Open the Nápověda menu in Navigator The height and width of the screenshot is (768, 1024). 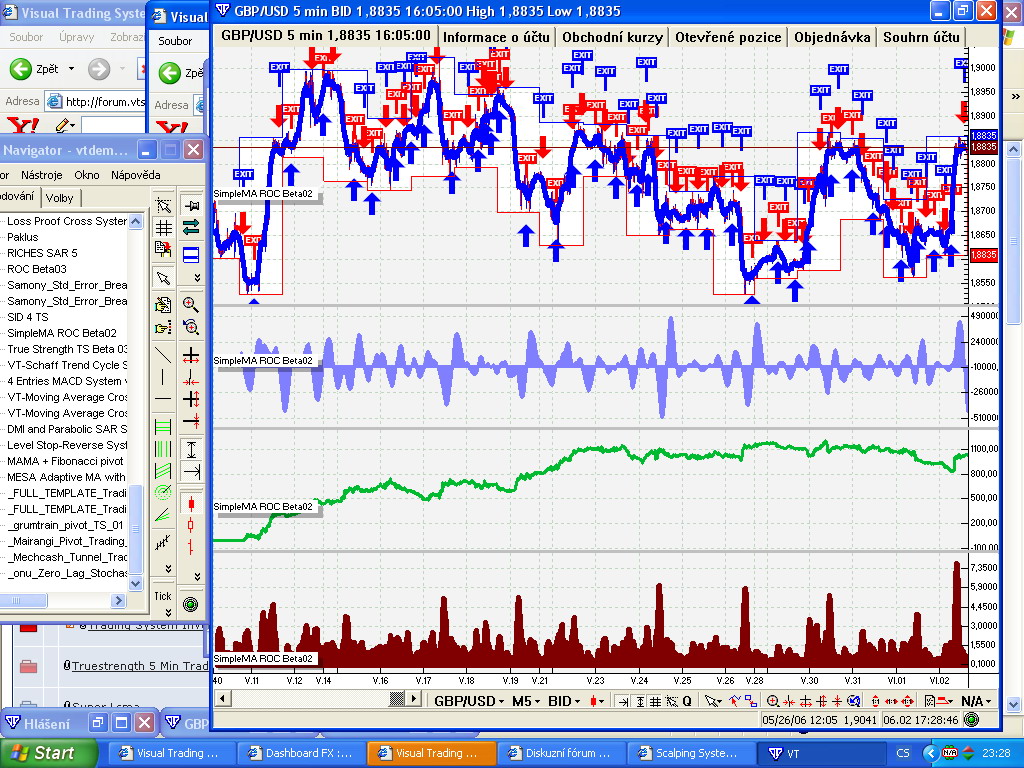pos(135,175)
